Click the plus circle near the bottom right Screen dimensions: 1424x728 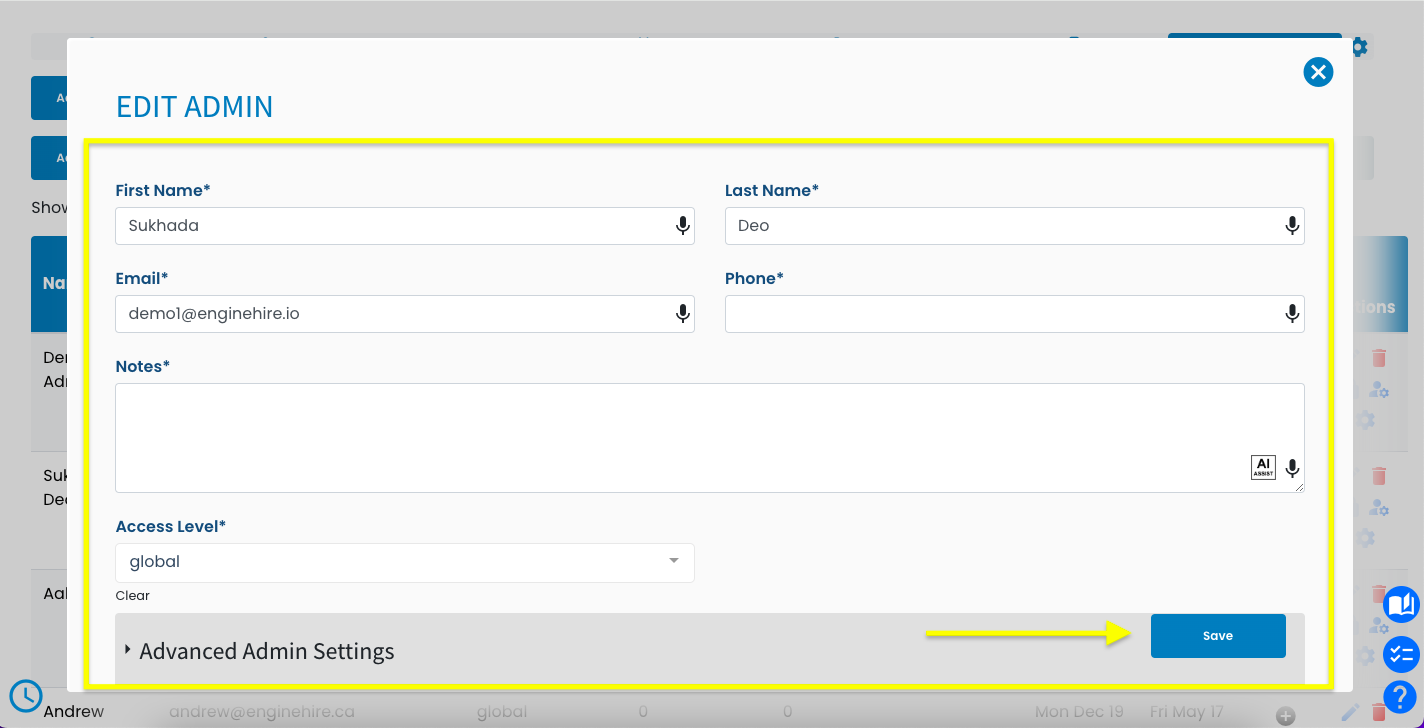point(1285,716)
